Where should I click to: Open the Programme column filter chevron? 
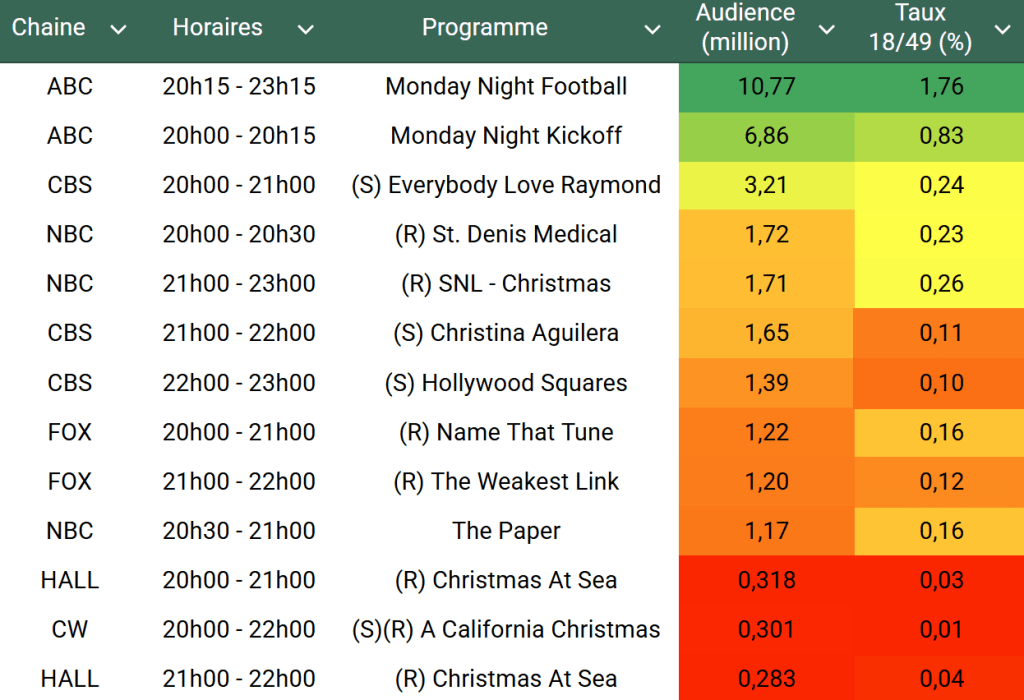tap(652, 29)
